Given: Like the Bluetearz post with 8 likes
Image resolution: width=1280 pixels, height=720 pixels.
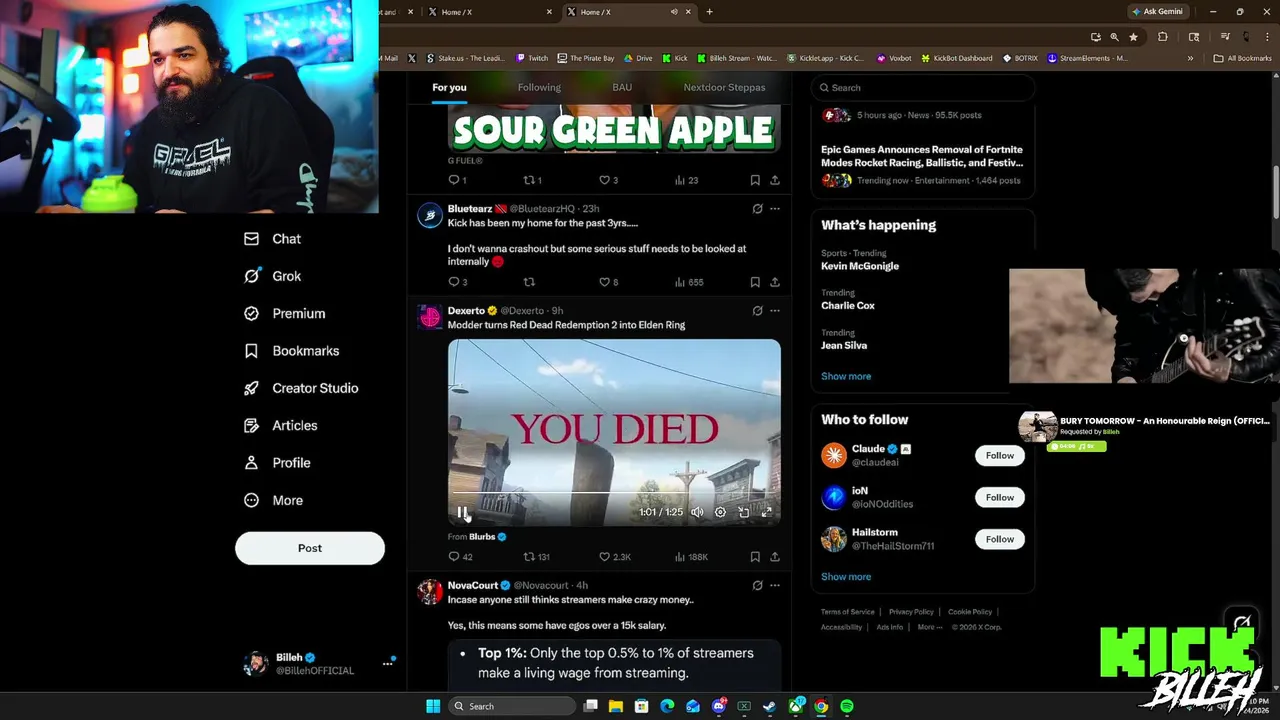Looking at the screenshot, I should tap(608, 282).
